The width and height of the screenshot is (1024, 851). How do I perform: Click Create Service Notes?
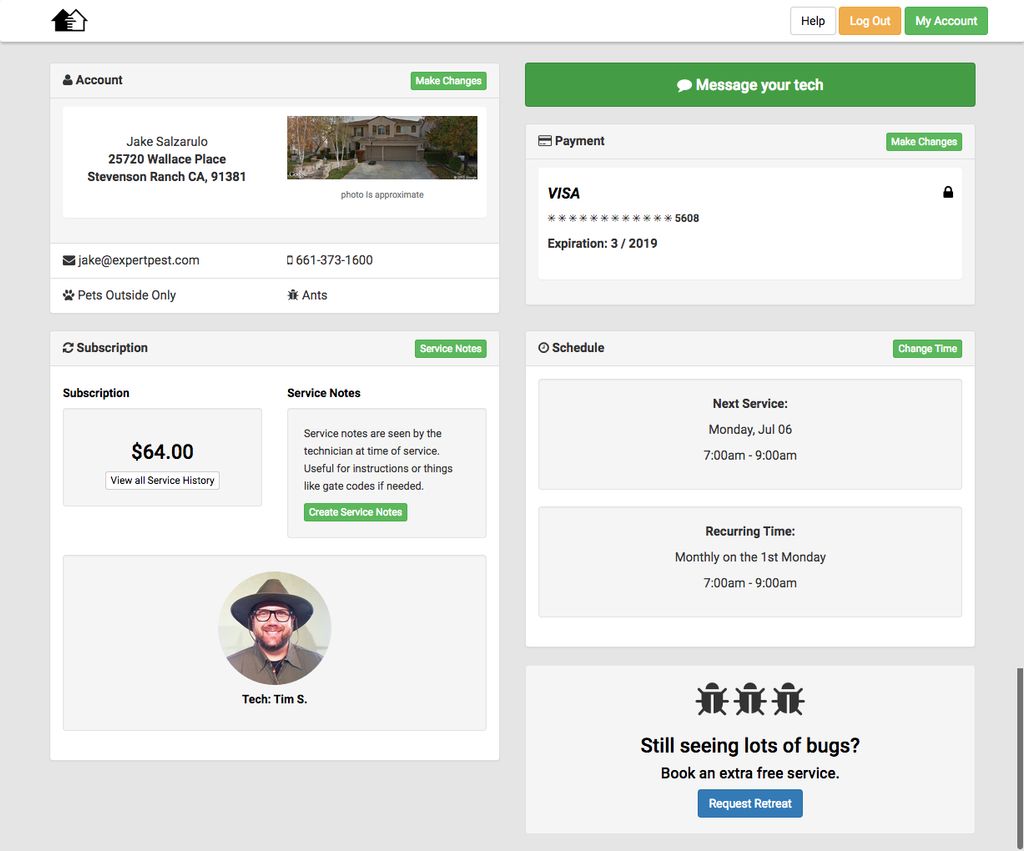[x=355, y=511]
